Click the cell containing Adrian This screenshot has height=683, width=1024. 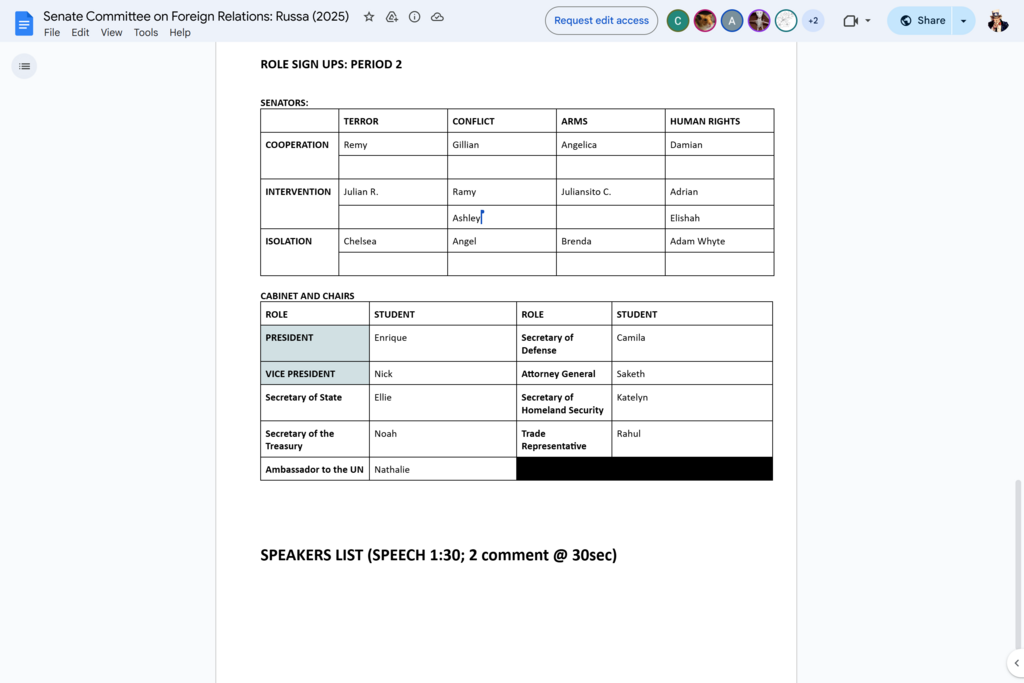pyautogui.click(x=720, y=192)
